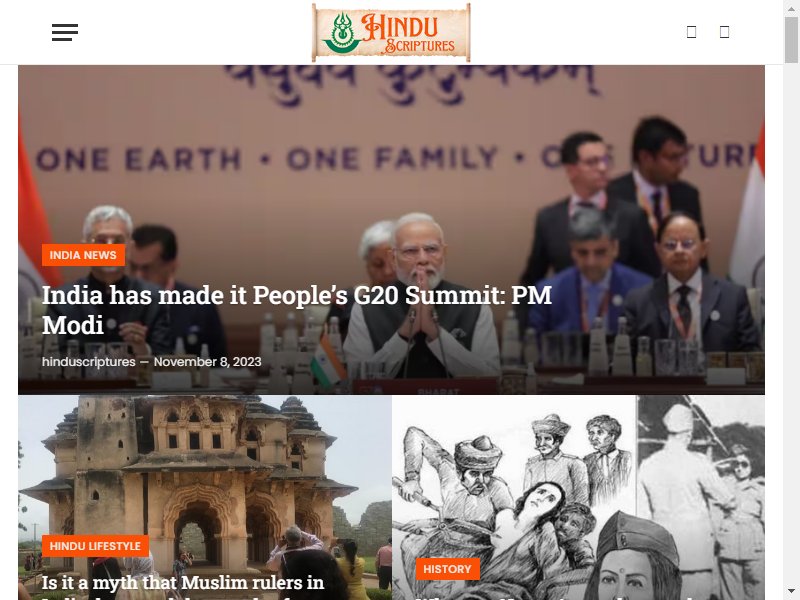Select the HISTORY category tag

pyautogui.click(x=447, y=569)
